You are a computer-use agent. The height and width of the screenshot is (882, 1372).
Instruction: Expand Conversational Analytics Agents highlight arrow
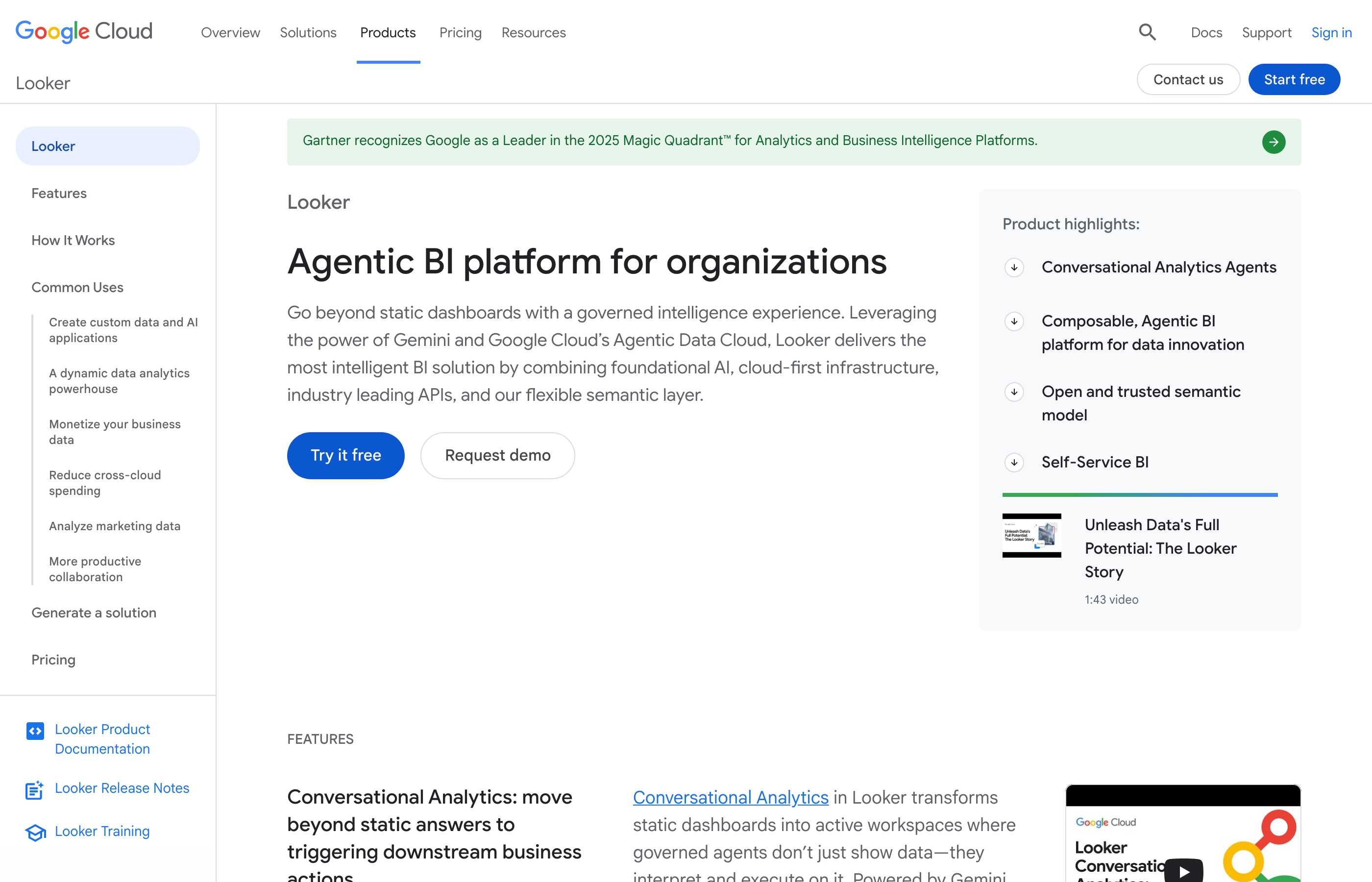pyautogui.click(x=1014, y=268)
